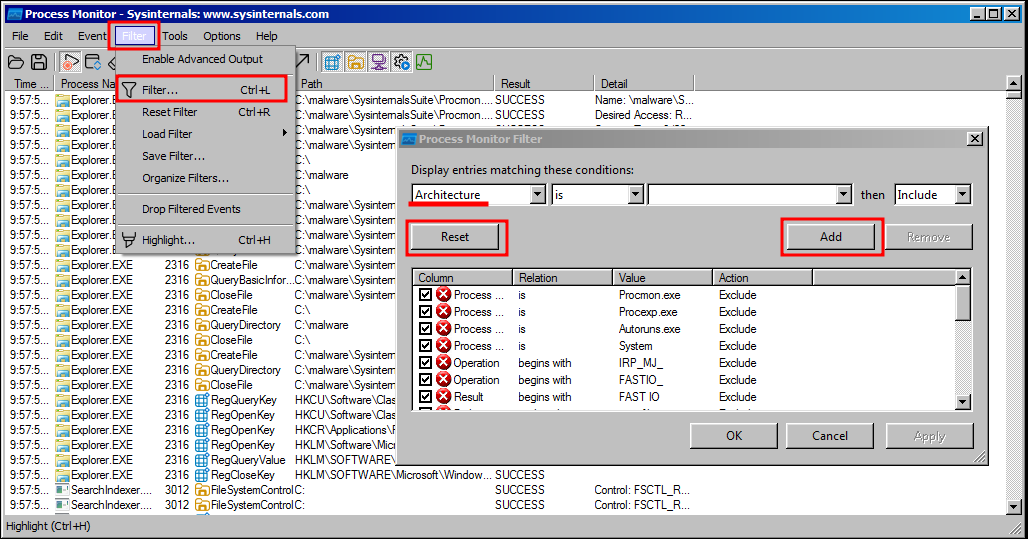Image resolution: width=1028 pixels, height=539 pixels.
Task: Click the registry icon beside RegQueryKey
Action: coord(202,400)
